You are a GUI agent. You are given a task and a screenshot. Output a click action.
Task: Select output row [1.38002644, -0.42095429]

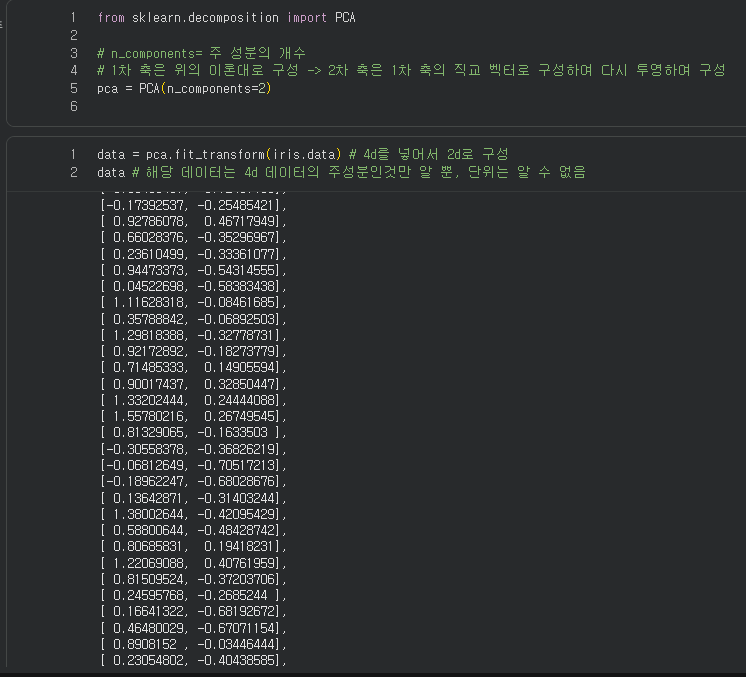point(194,514)
